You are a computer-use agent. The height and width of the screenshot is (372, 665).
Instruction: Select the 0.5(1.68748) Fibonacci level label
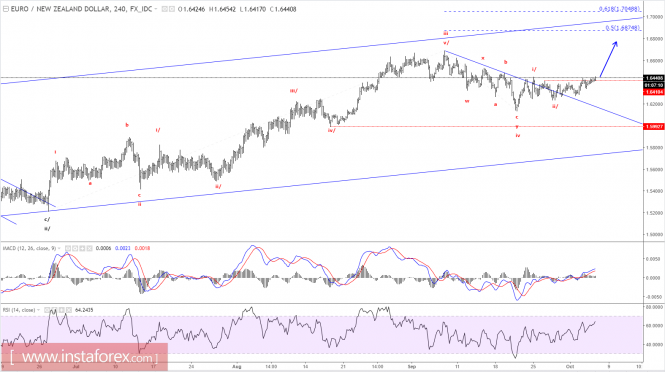pyautogui.click(x=623, y=28)
